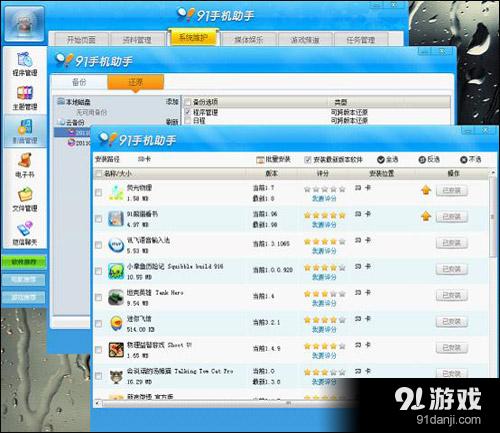The width and height of the screenshot is (500, 433).
Task: Click upgrade arrow for 闪光物理
Action: [x=426, y=190]
